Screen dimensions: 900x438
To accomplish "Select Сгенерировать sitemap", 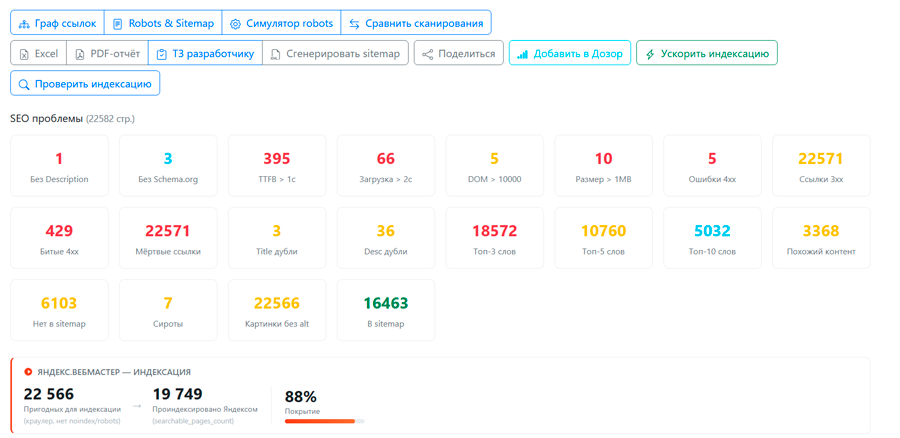I will click(336, 54).
